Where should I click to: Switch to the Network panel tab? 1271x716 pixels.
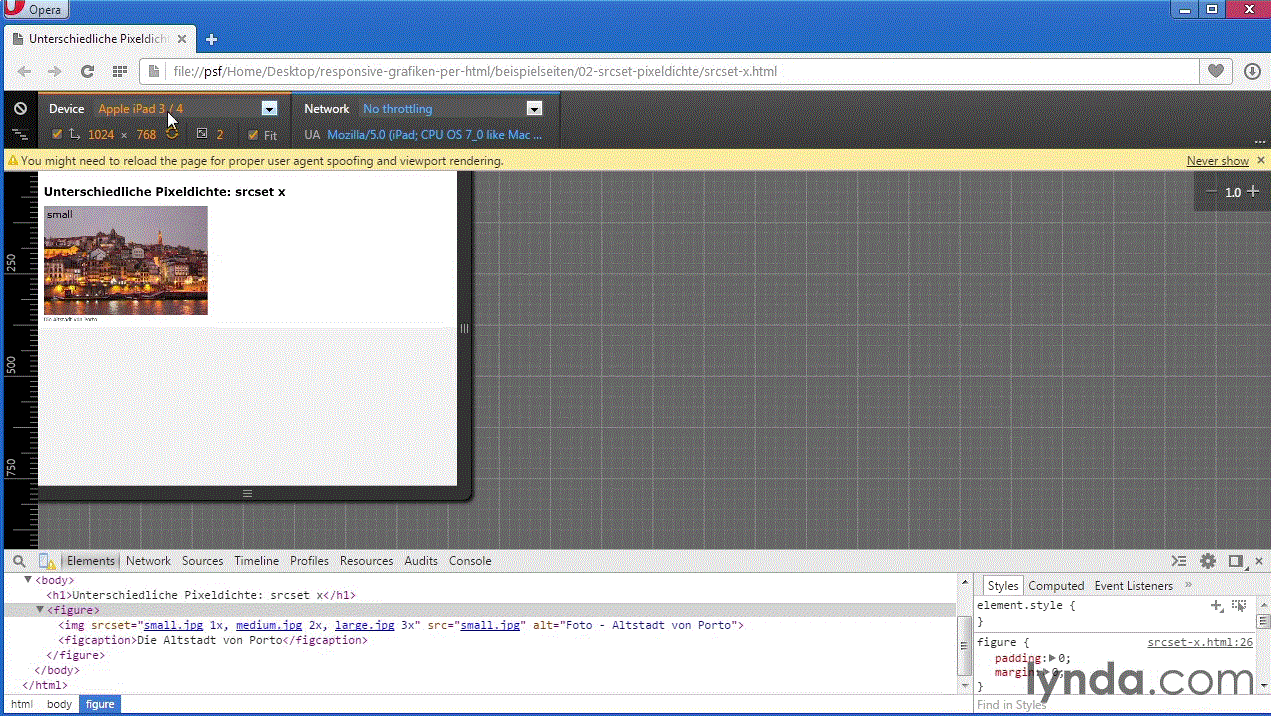148,561
